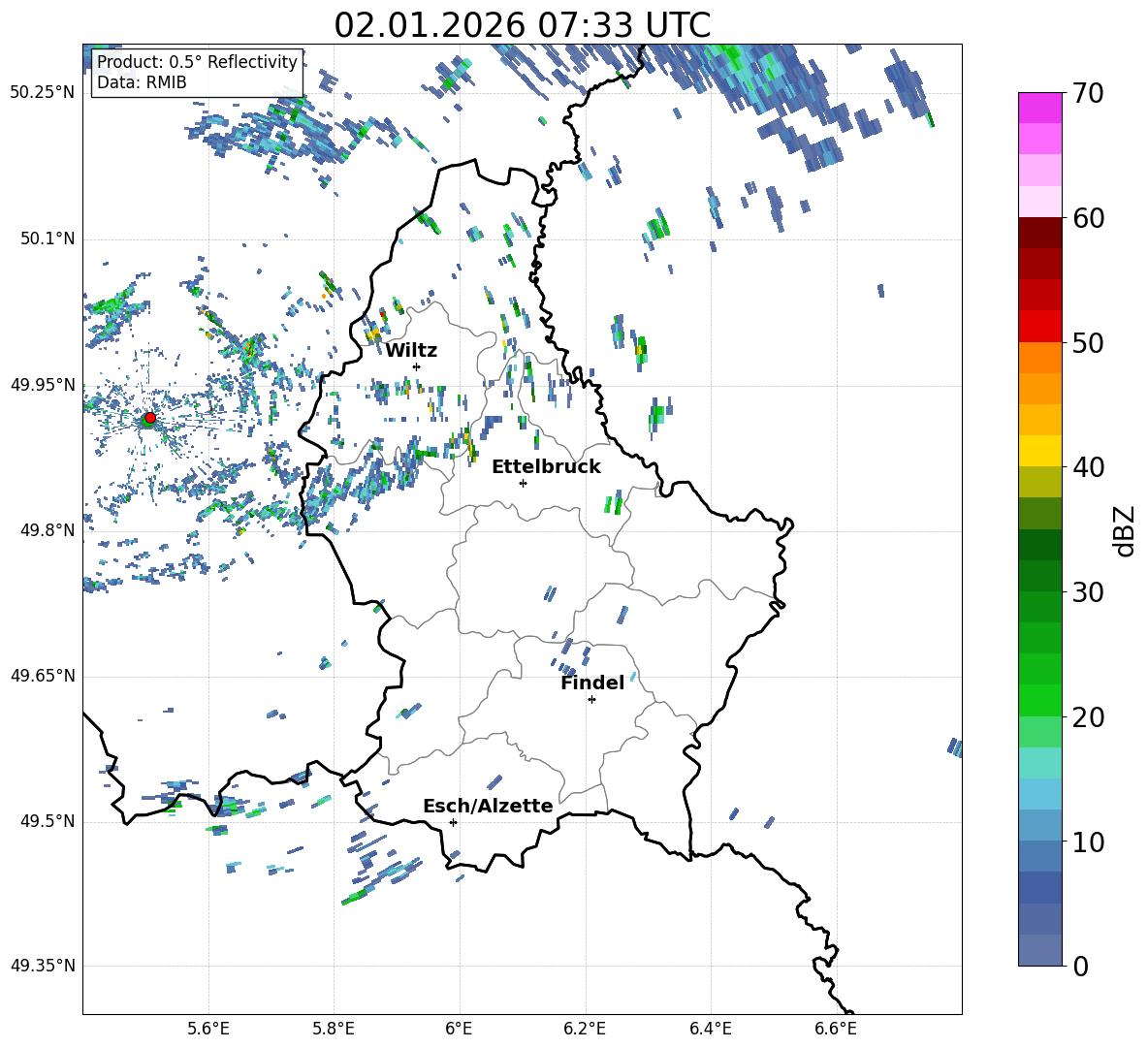Click the Esch/Alzette location cross marker
The height and width of the screenshot is (1048, 1148).
pos(453,822)
